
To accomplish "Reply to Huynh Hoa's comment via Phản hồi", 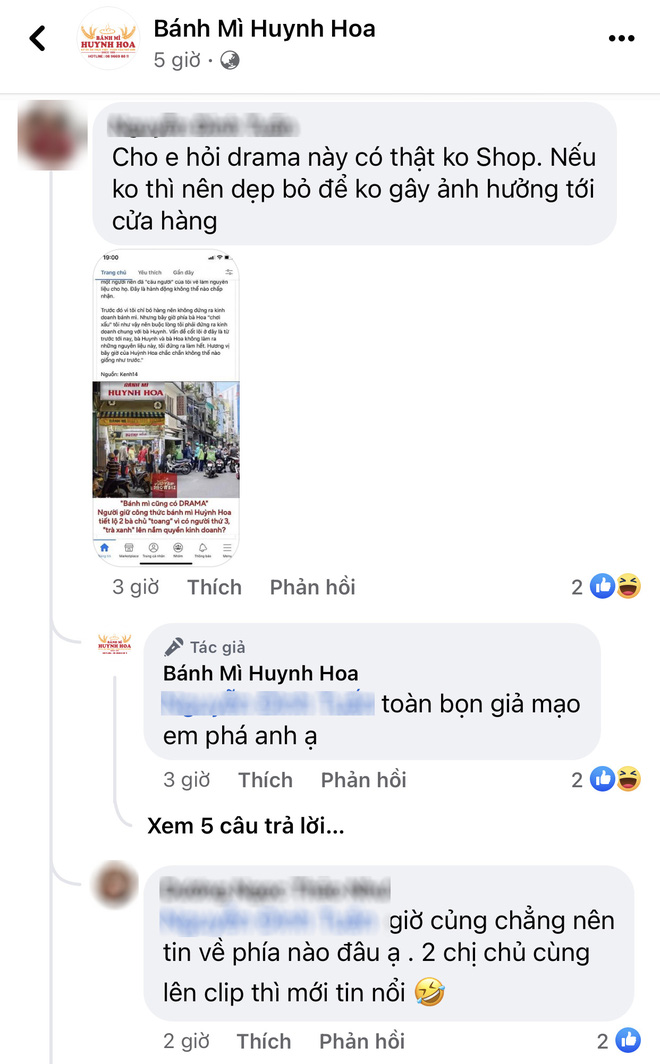I will pyautogui.click(x=364, y=780).
